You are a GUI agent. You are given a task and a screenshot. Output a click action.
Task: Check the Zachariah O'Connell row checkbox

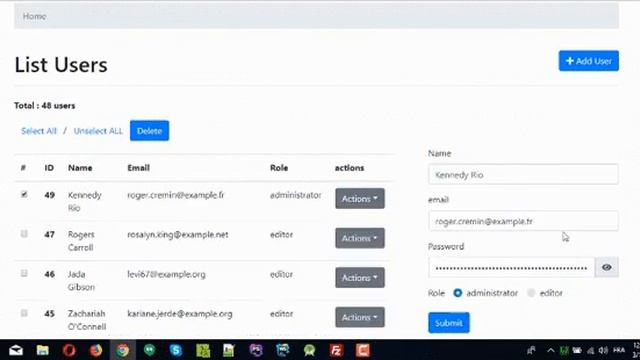[24, 313]
